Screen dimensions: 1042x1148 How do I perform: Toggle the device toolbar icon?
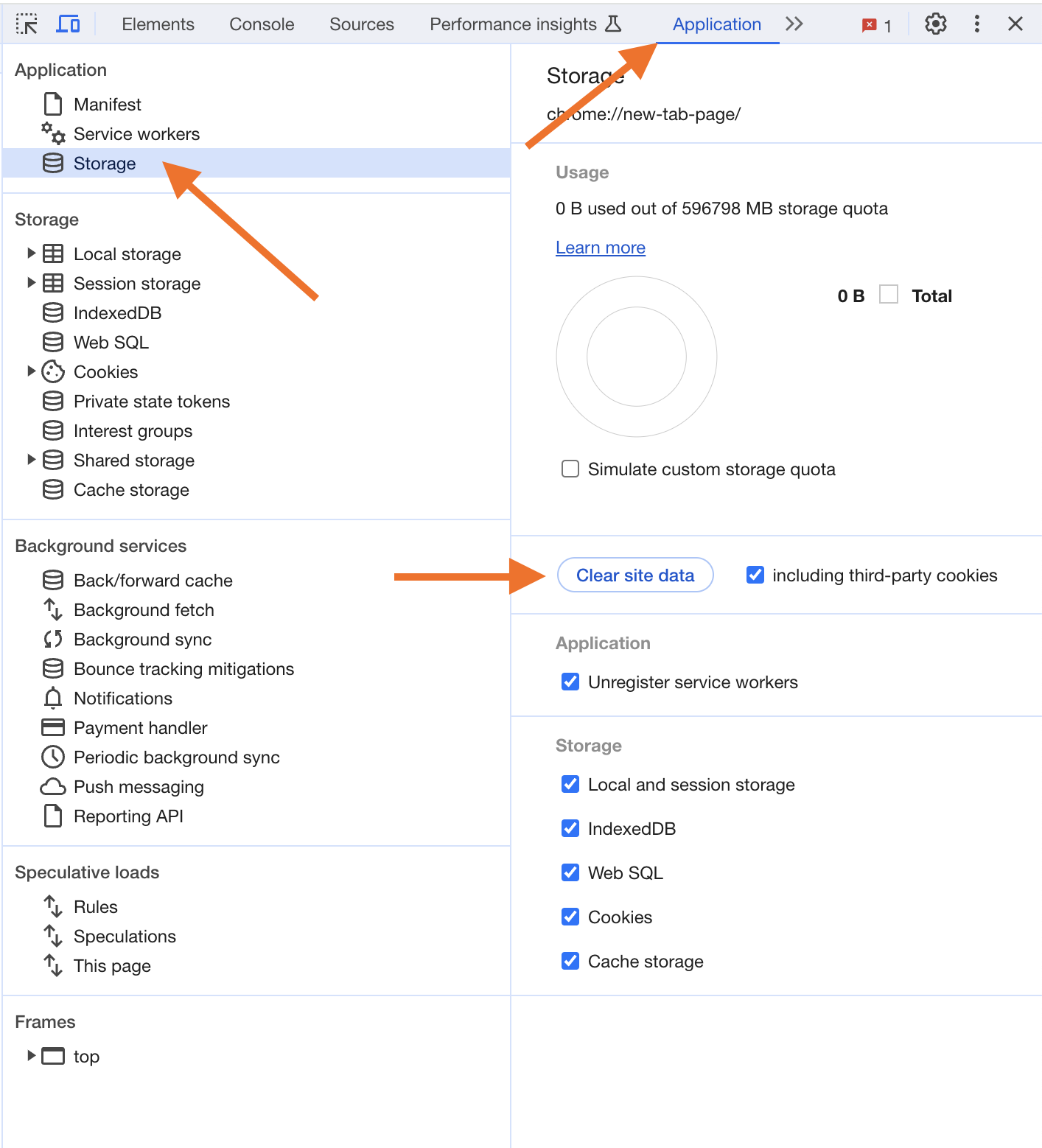68,24
